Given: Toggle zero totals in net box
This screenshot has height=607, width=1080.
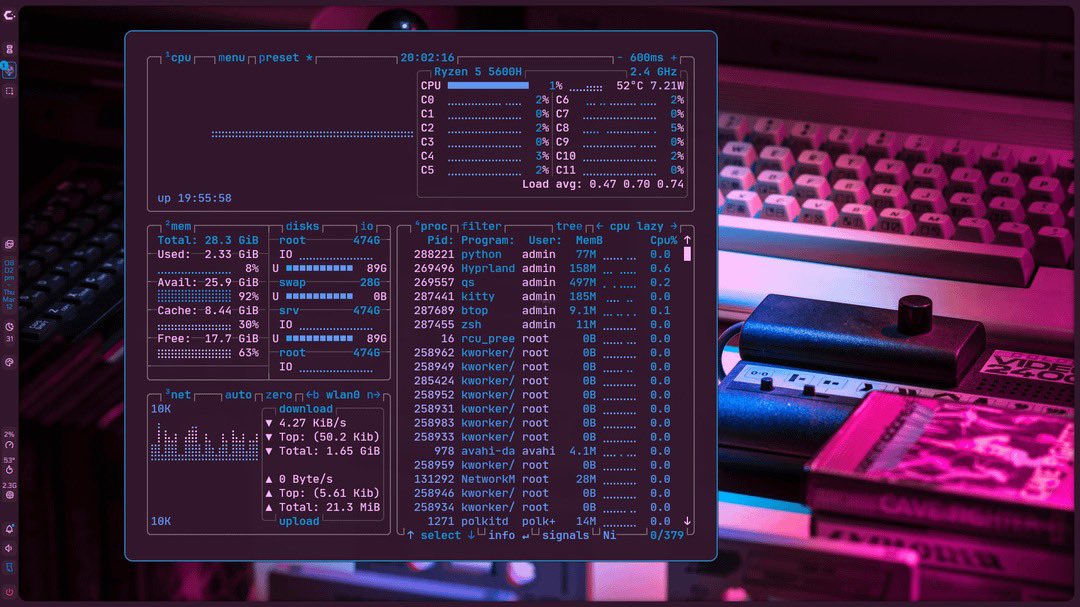Looking at the screenshot, I should click(x=279, y=395).
